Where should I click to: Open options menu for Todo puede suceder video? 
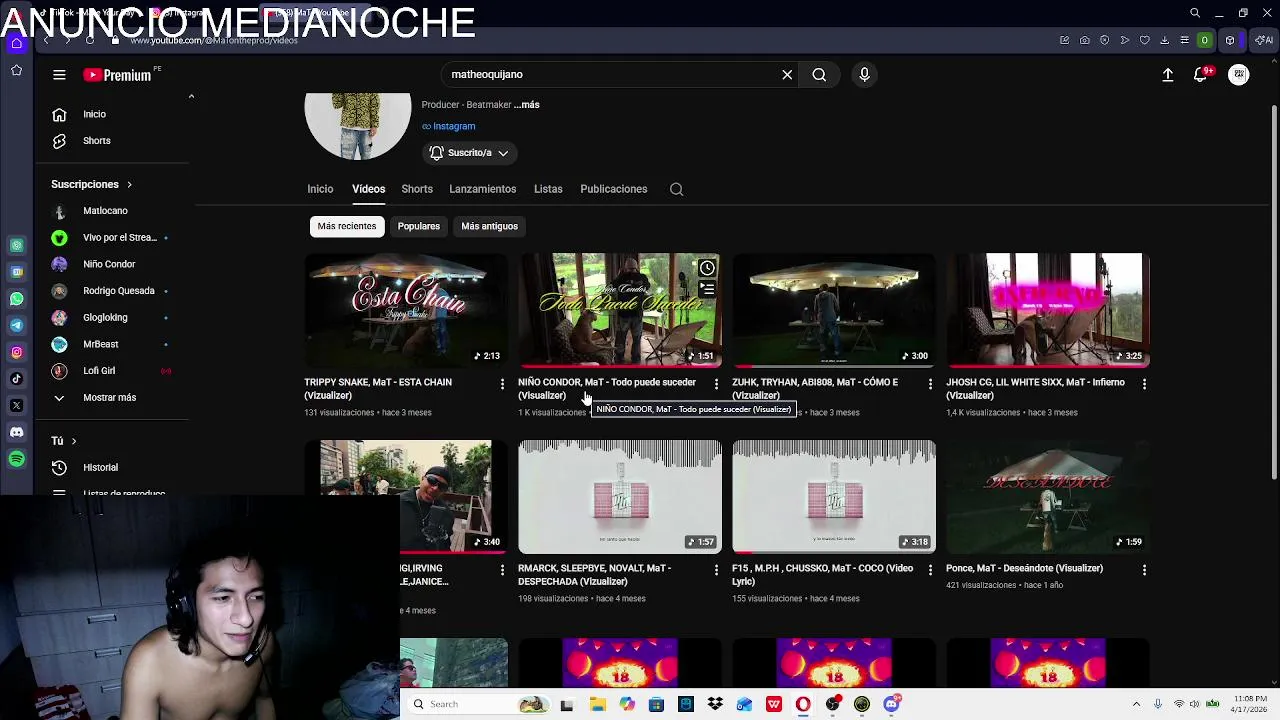pyautogui.click(x=716, y=383)
